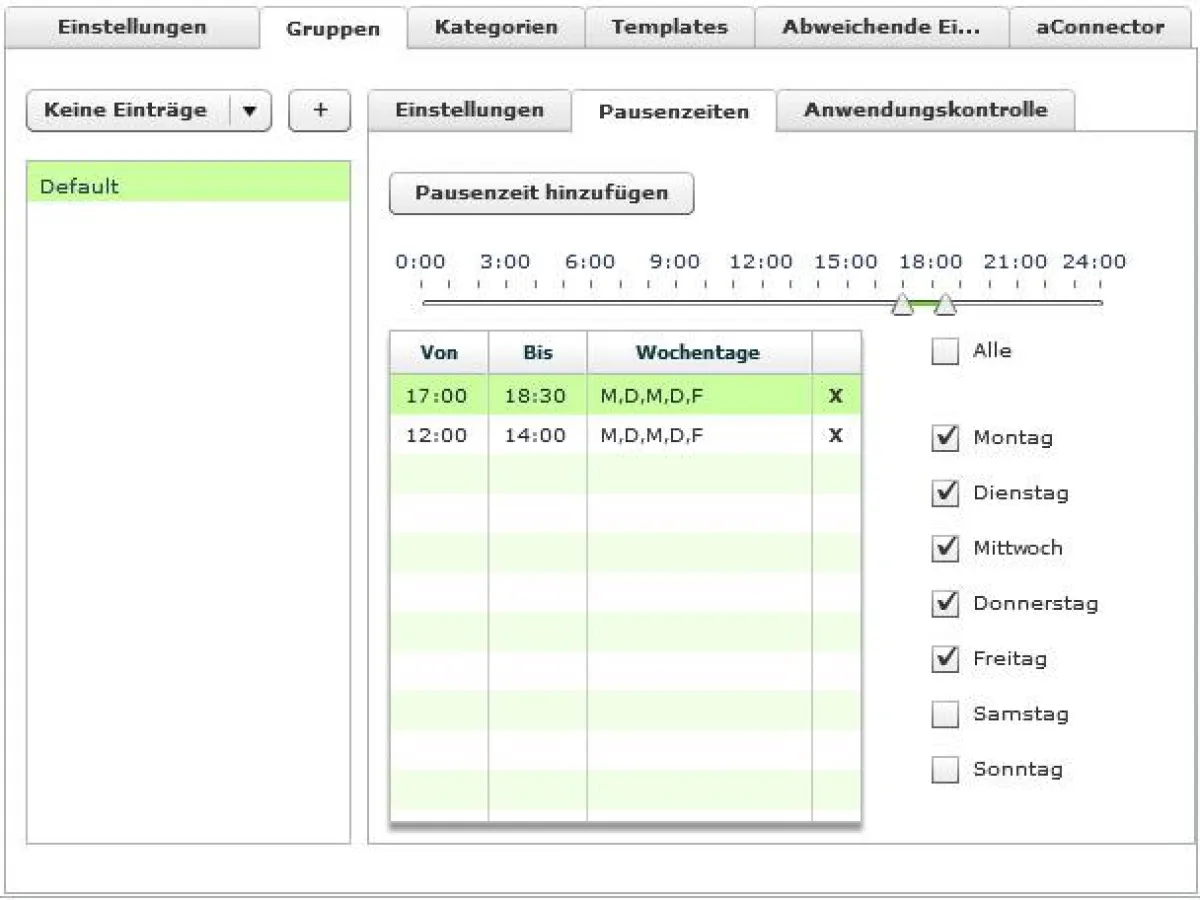Open the Templates tab
The image size is (1200, 900).
(x=670, y=27)
